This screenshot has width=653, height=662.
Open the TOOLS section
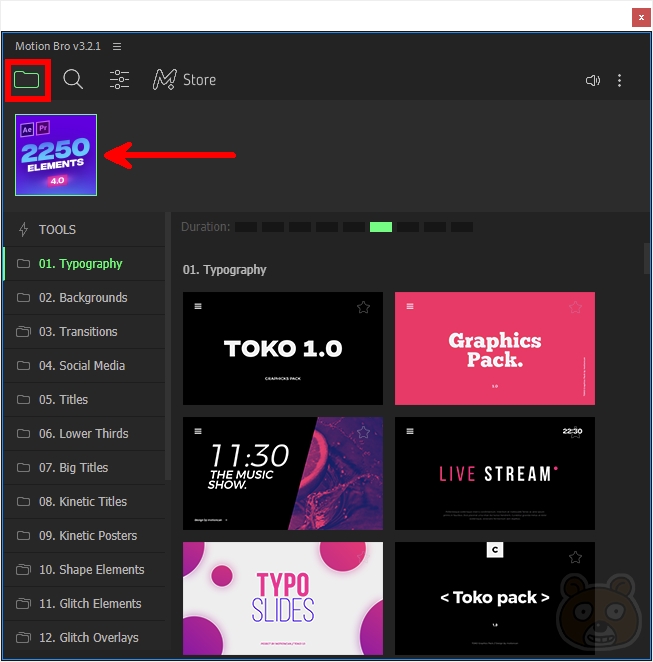pos(84,230)
